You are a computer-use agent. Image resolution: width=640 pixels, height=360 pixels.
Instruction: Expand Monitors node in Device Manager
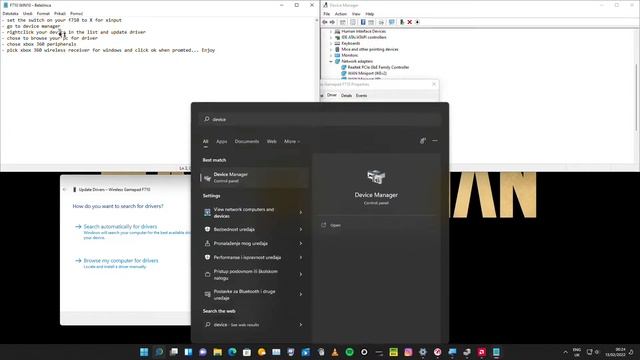click(x=331, y=55)
